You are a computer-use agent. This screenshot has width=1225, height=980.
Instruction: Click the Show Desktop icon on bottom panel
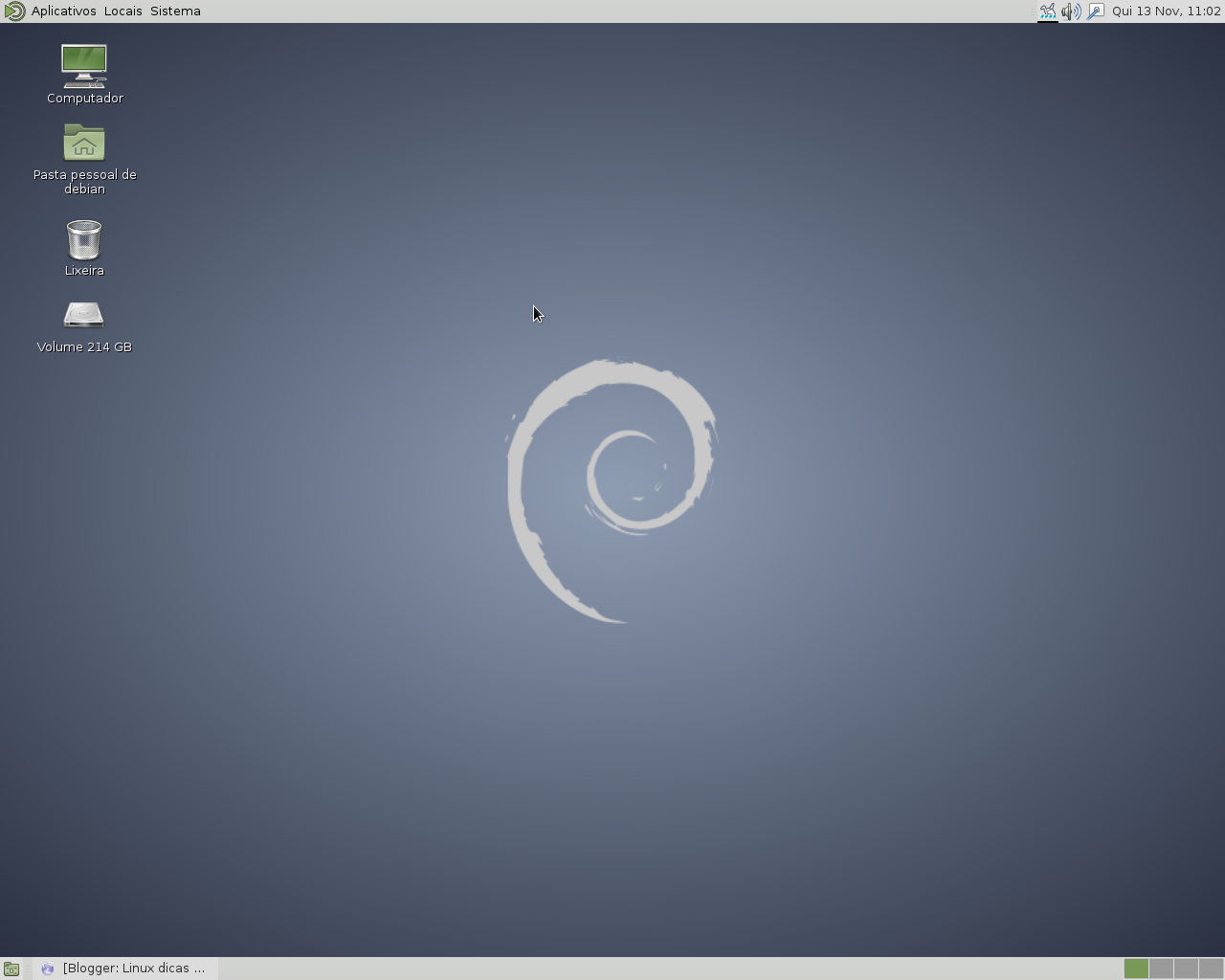11,968
